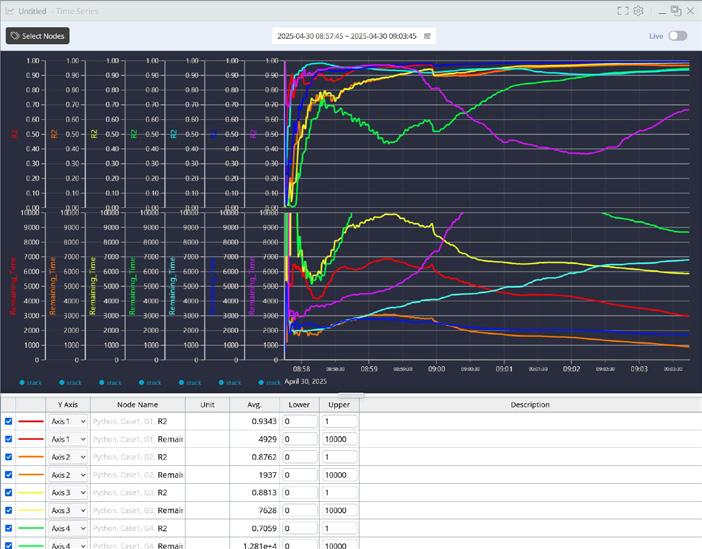Open Axis 1 dropdown in the G1 R2 row
702x549 pixels.
(68, 421)
